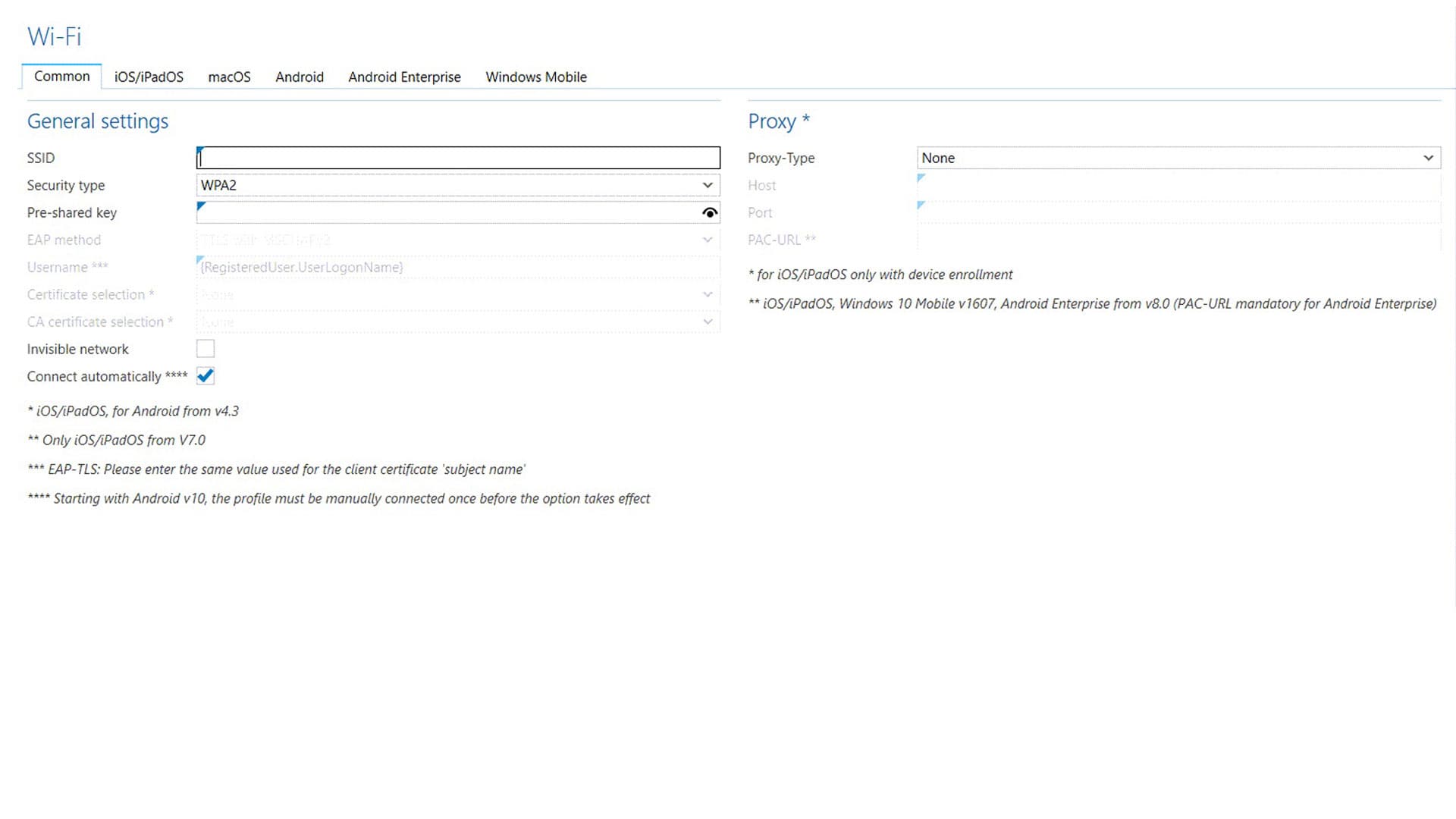
Task: Open the Android Enterprise tab
Action: click(404, 77)
